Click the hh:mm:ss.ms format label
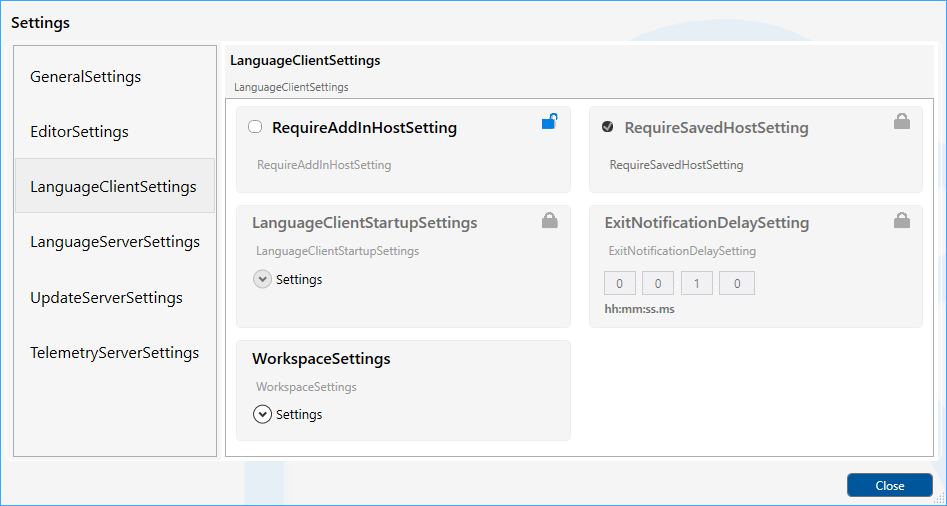 click(x=639, y=309)
